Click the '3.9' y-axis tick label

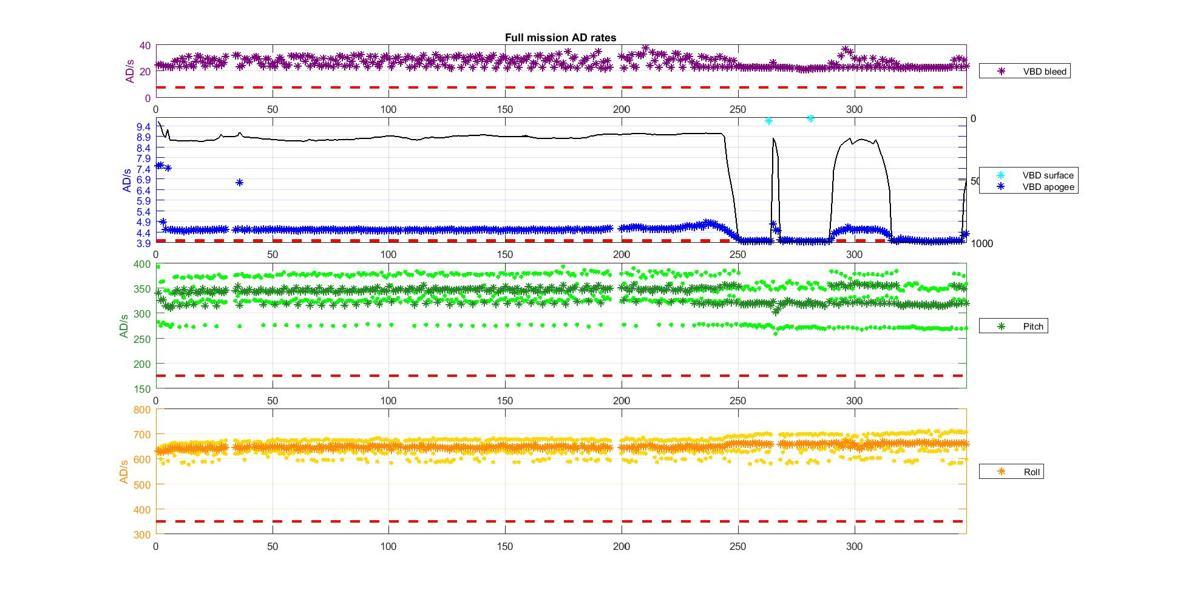(x=143, y=243)
